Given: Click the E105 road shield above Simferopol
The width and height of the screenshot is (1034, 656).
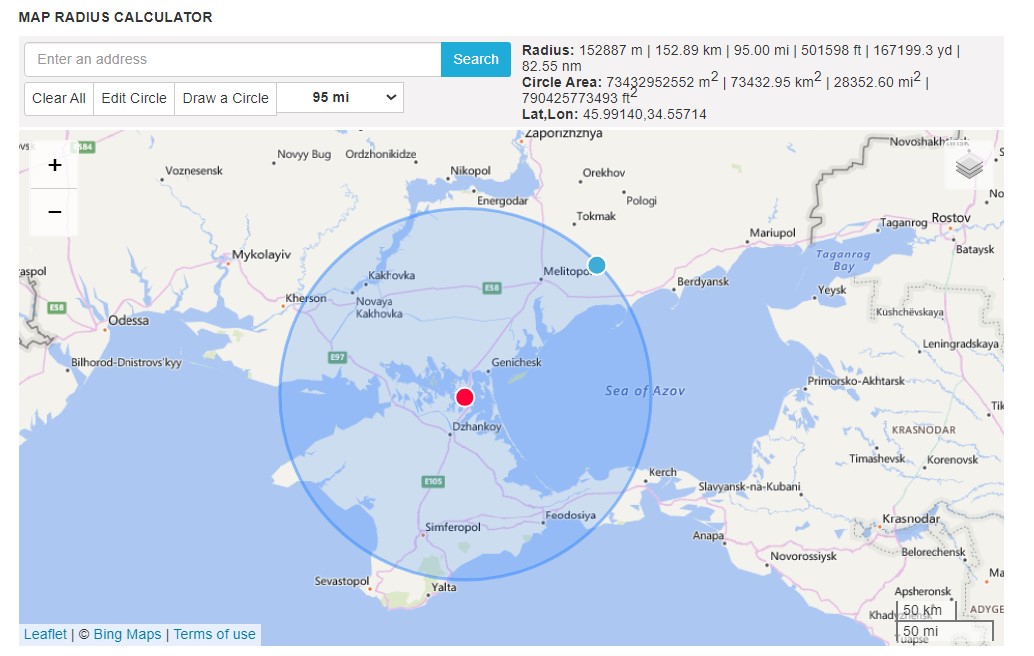Looking at the screenshot, I should tap(433, 481).
